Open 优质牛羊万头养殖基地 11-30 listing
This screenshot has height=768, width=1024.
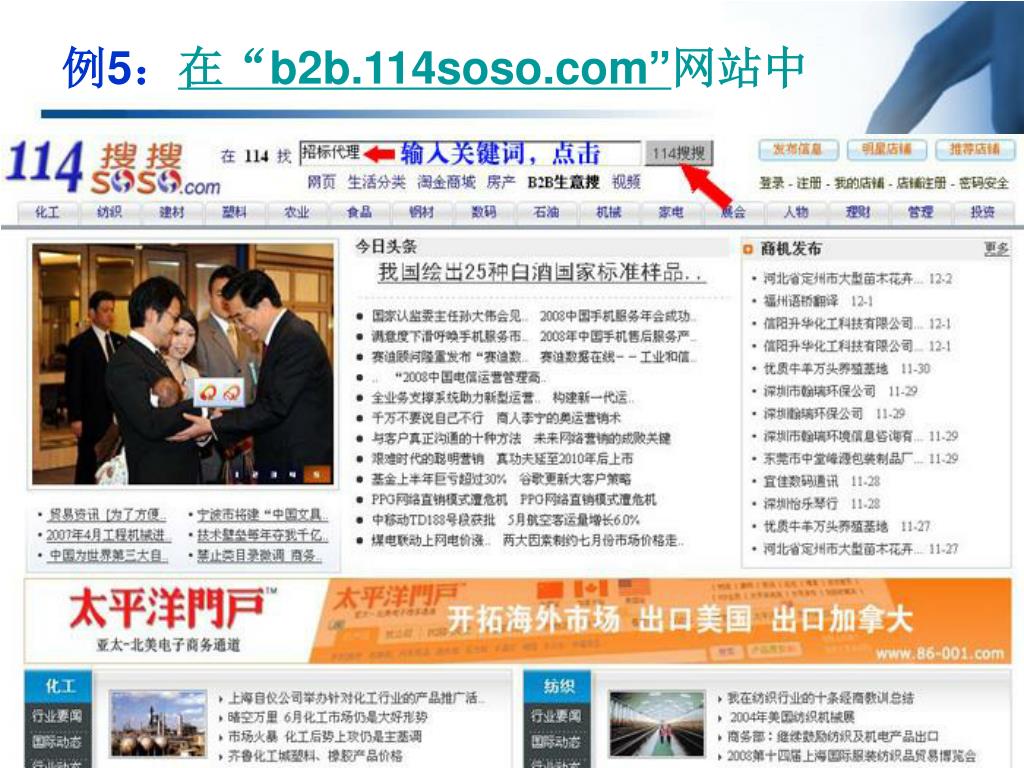(846, 369)
